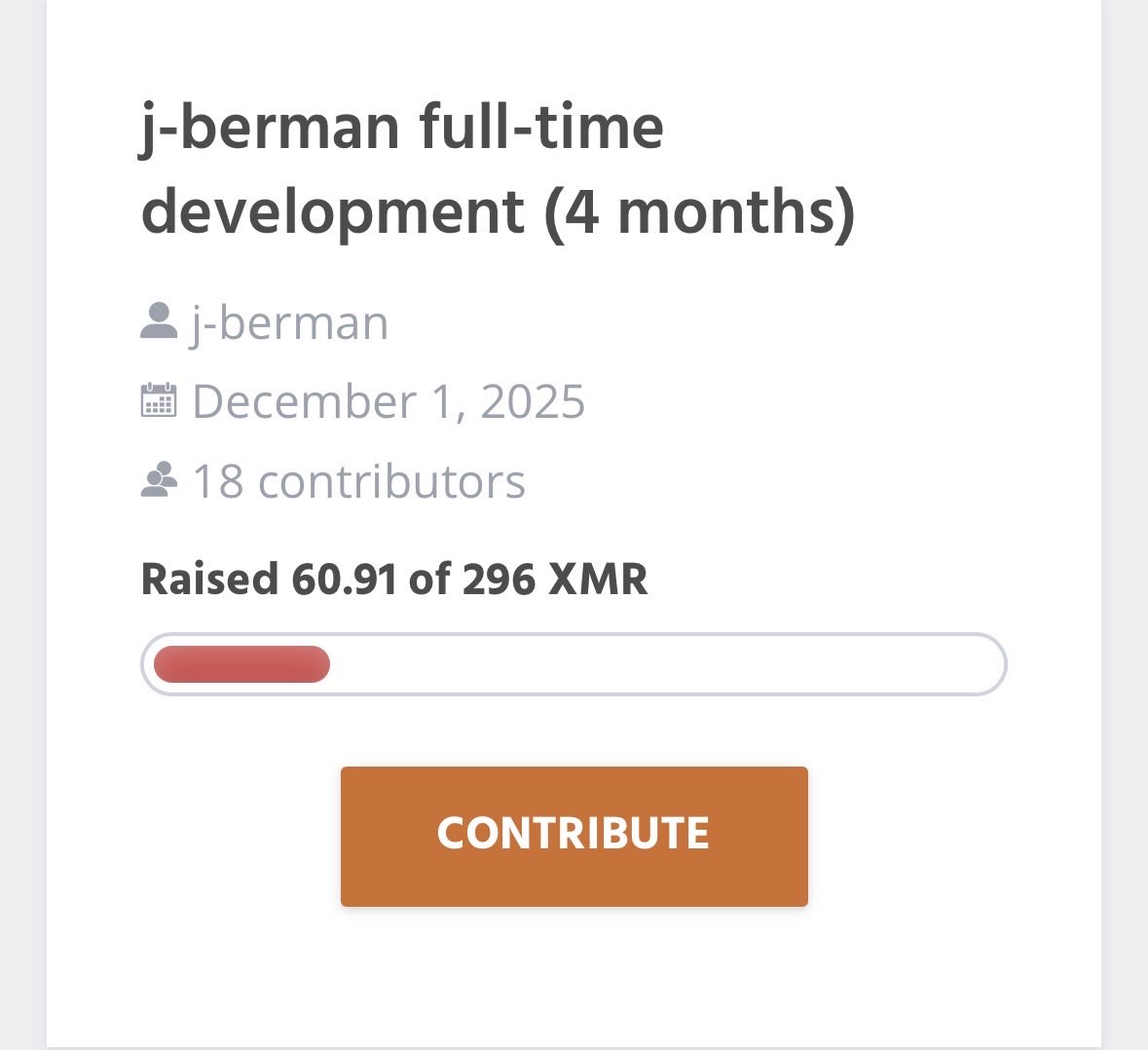Image resolution: width=1148 pixels, height=1050 pixels.
Task: Click the full-time text in the heading
Action: coord(541,128)
